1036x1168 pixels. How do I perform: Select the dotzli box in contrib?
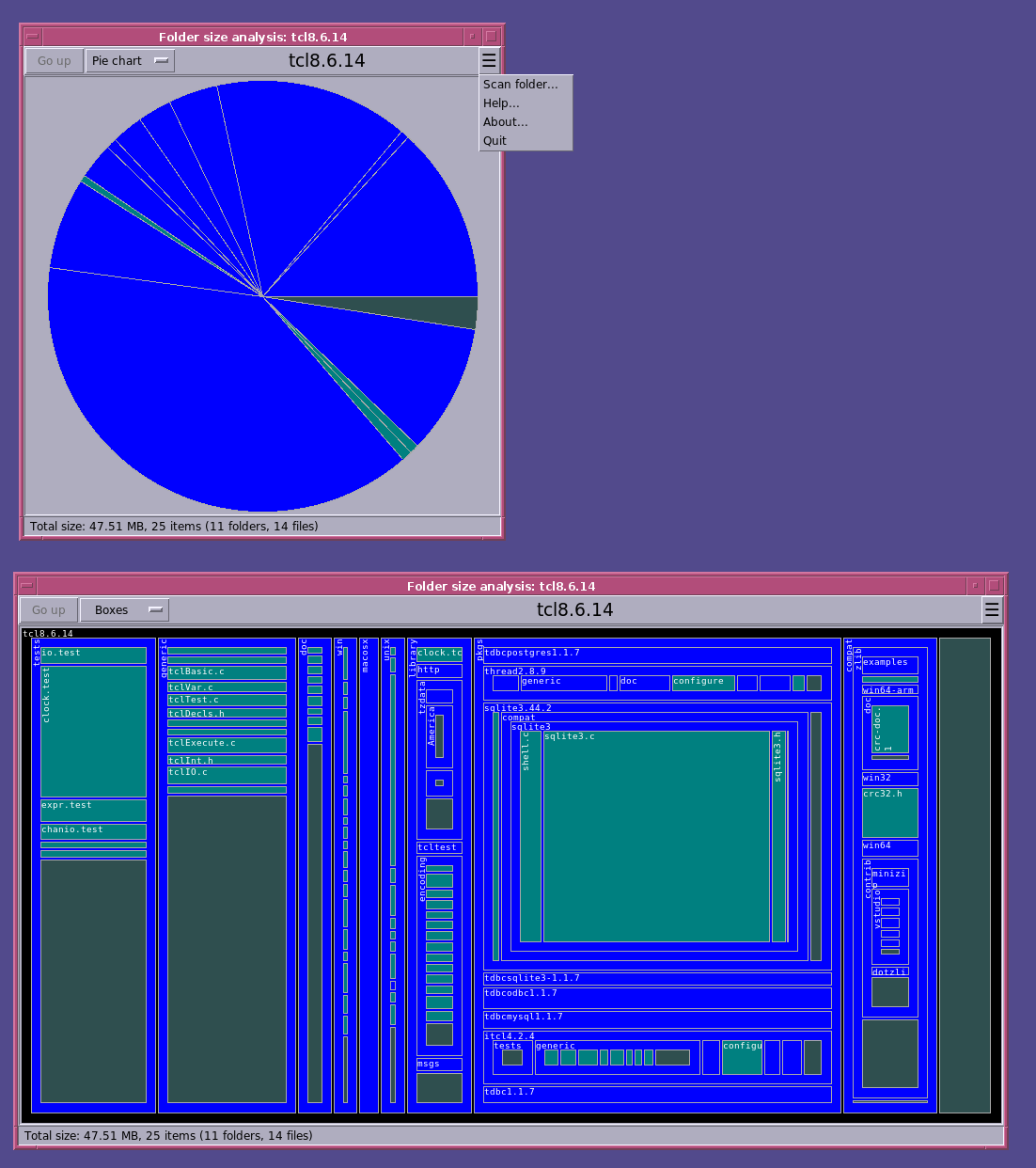click(x=890, y=971)
